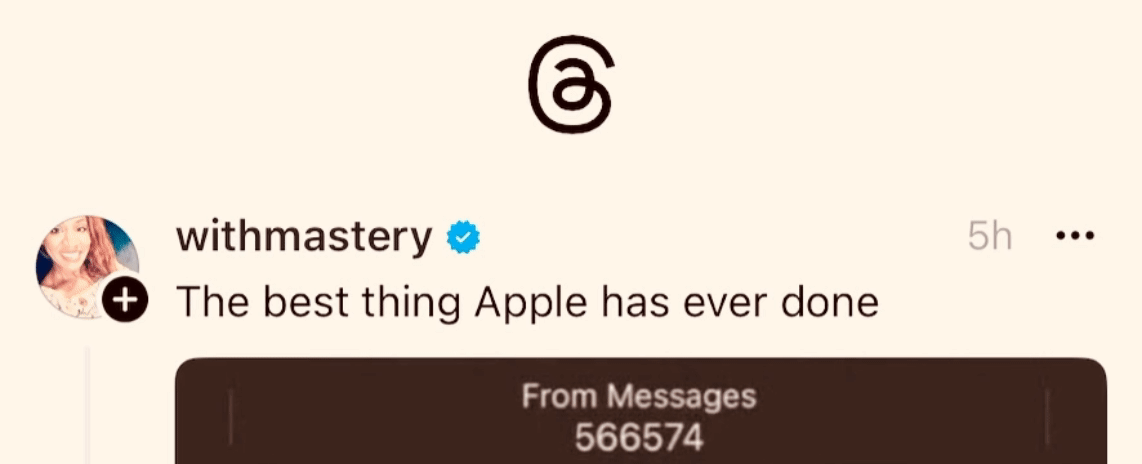Open the attached dark screenshot image
The image size is (1142, 464).
641,411
